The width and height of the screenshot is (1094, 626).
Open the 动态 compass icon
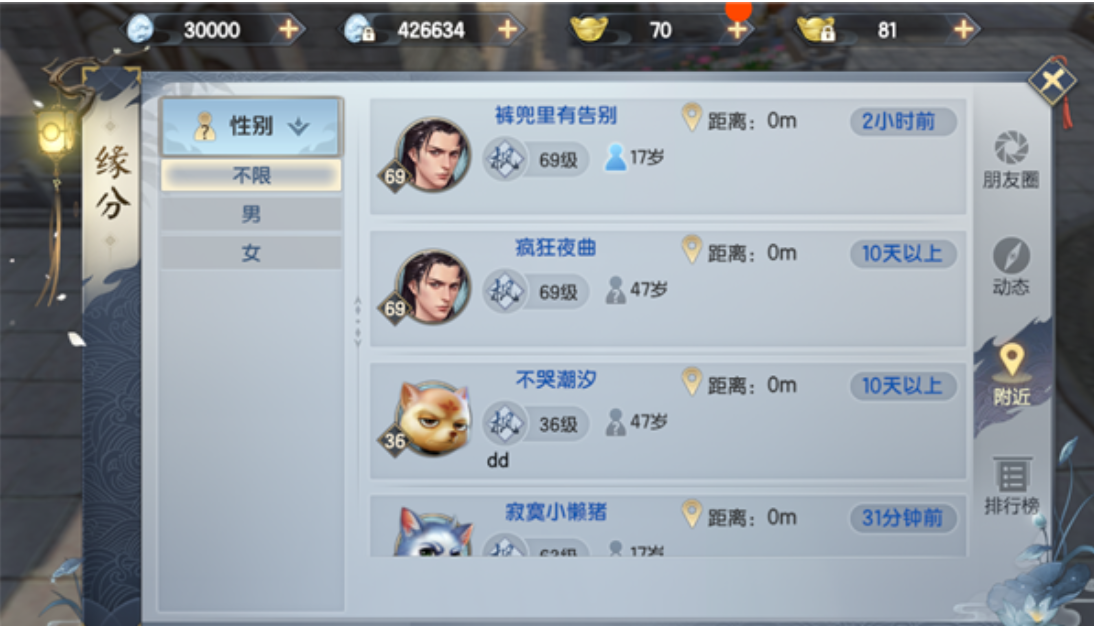pos(1010,267)
